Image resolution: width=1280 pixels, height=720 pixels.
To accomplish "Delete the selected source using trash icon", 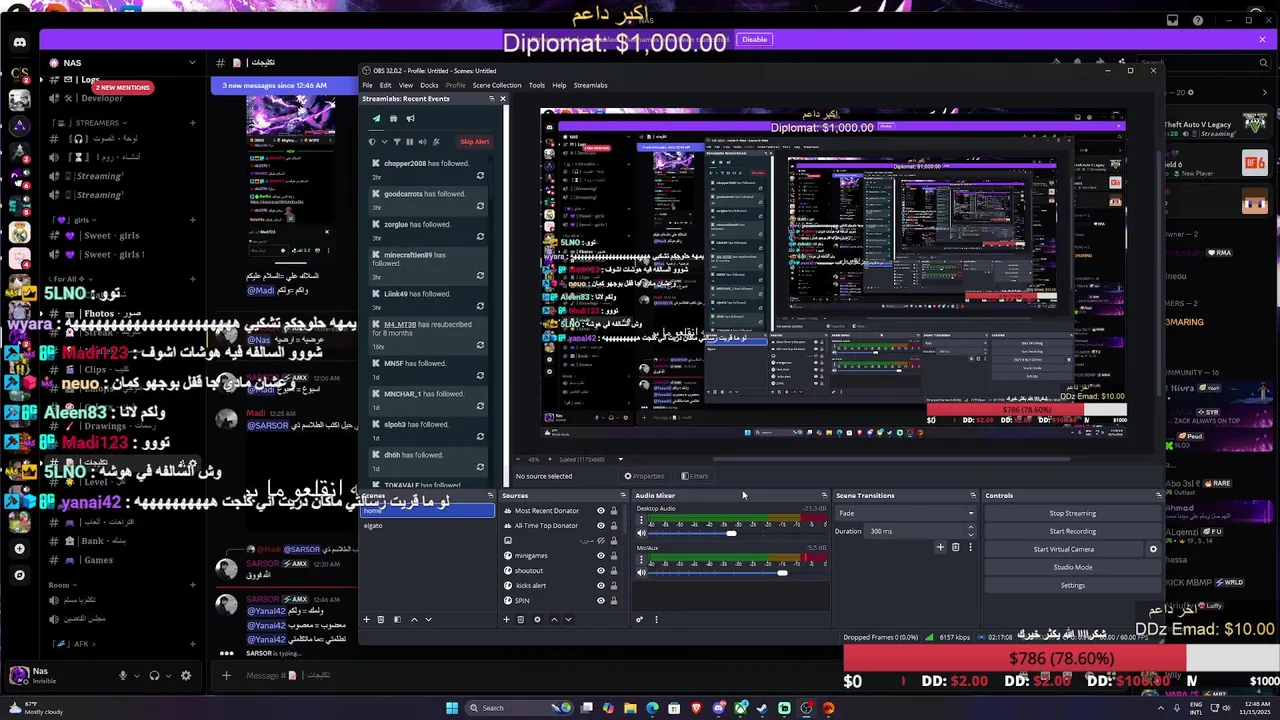I will pos(520,619).
